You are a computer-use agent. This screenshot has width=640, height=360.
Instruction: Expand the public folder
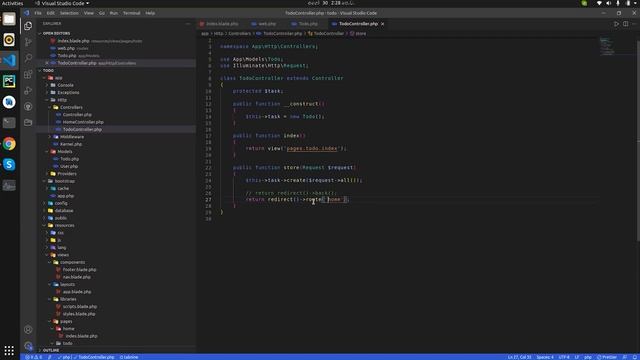[60, 218]
